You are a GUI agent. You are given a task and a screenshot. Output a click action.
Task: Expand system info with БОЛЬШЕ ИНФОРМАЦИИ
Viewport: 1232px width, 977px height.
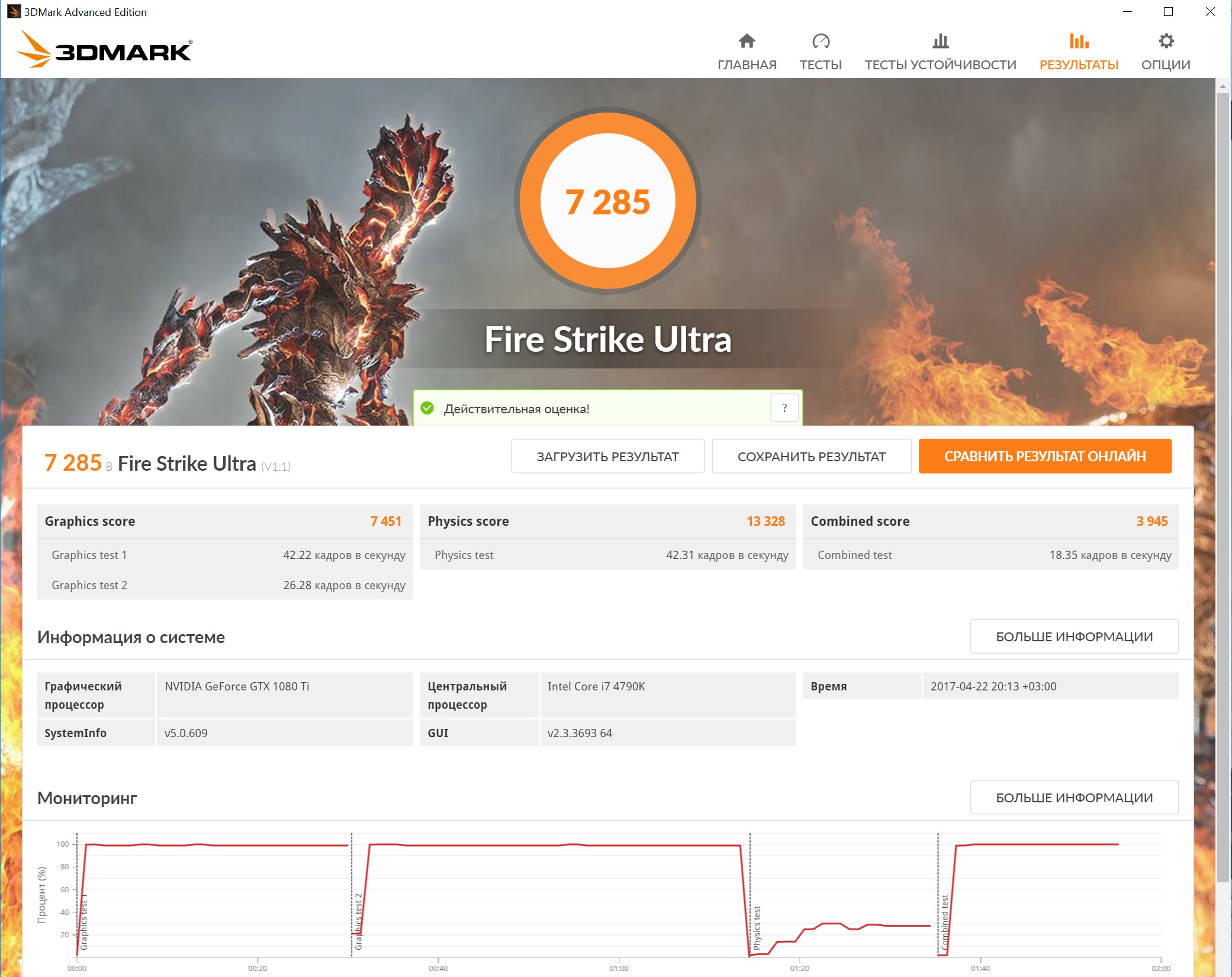[1074, 637]
